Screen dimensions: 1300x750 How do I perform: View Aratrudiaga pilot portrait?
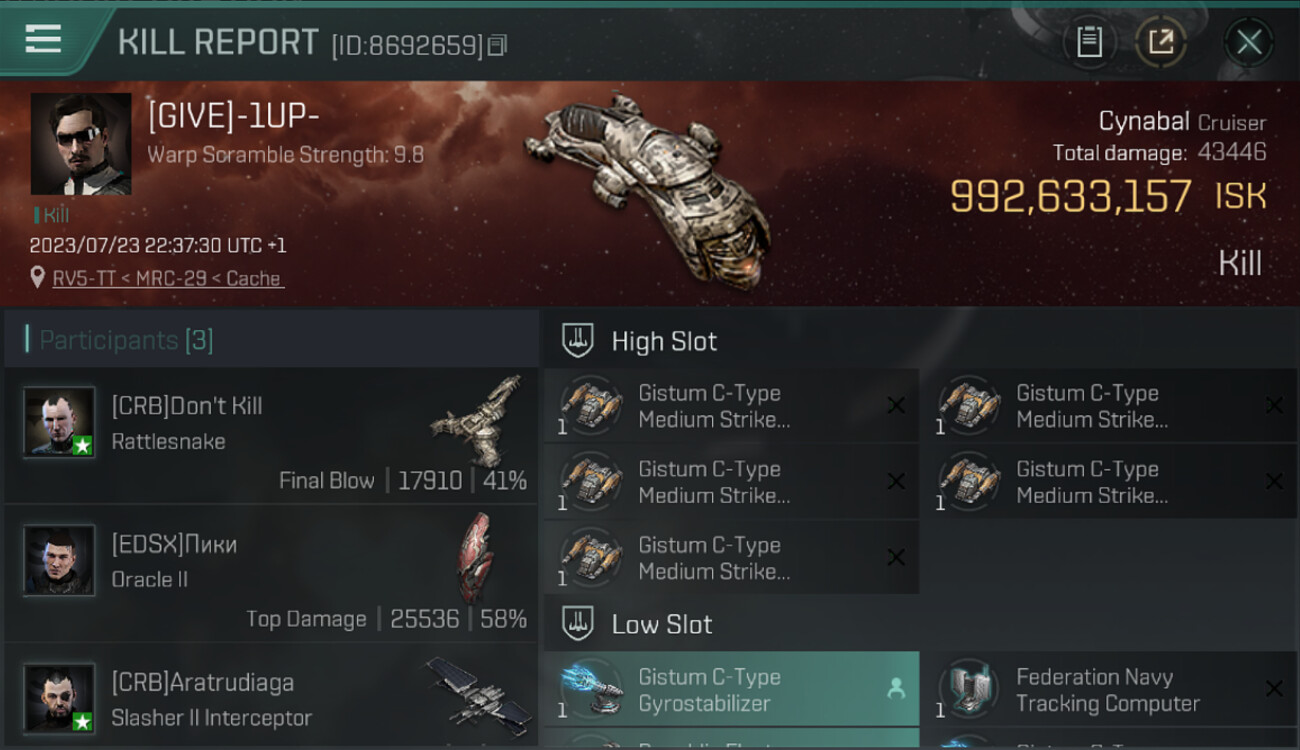tap(60, 697)
